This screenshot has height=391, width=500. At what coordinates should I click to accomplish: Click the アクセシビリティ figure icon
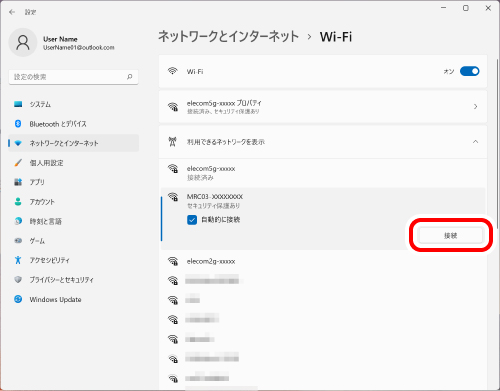18,260
